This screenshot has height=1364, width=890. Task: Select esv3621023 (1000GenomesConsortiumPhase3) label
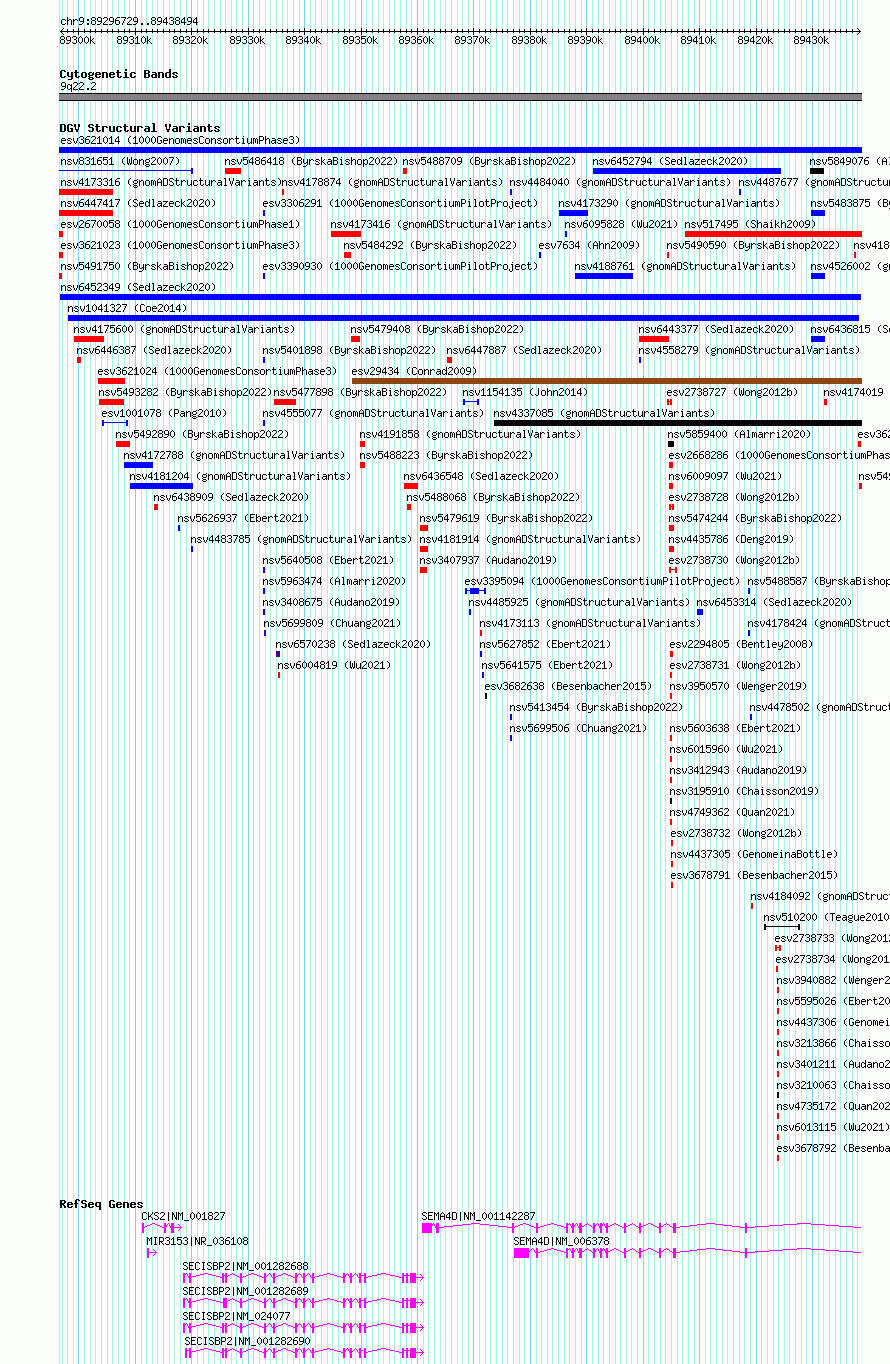point(180,245)
